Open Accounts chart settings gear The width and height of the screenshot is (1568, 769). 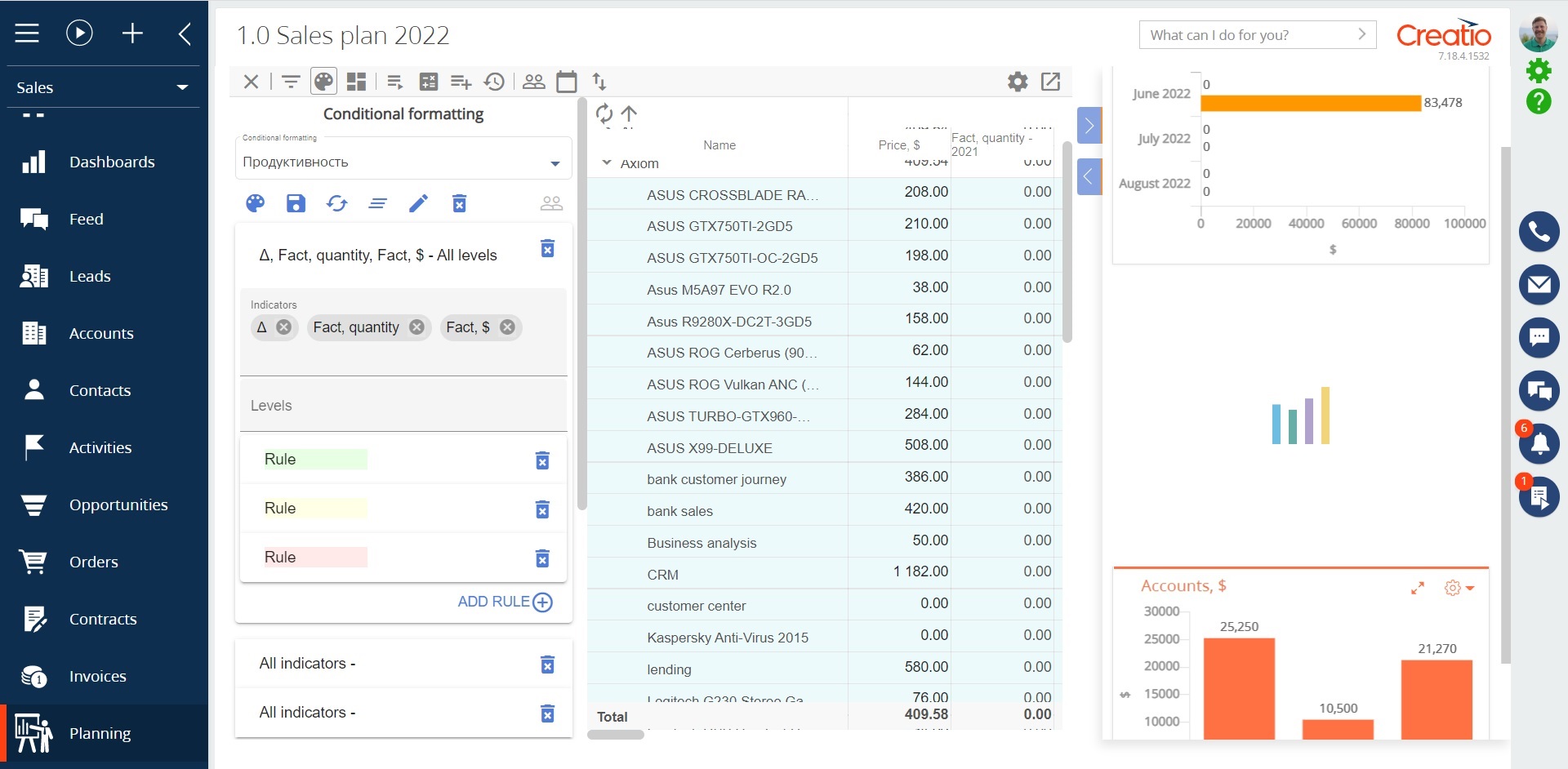pos(1453,587)
